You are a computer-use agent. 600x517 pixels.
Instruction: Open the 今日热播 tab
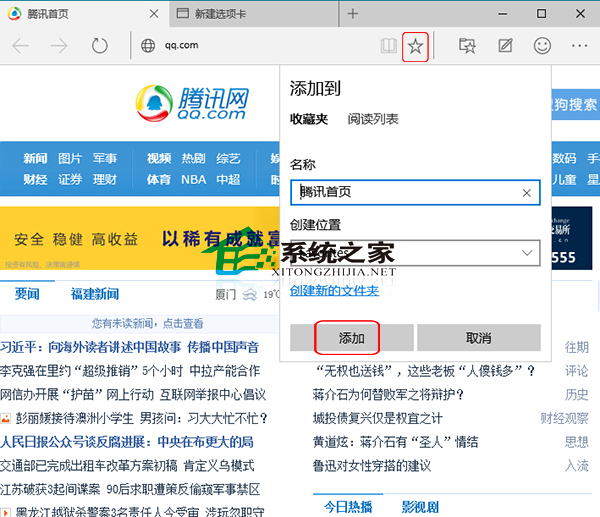(x=348, y=507)
